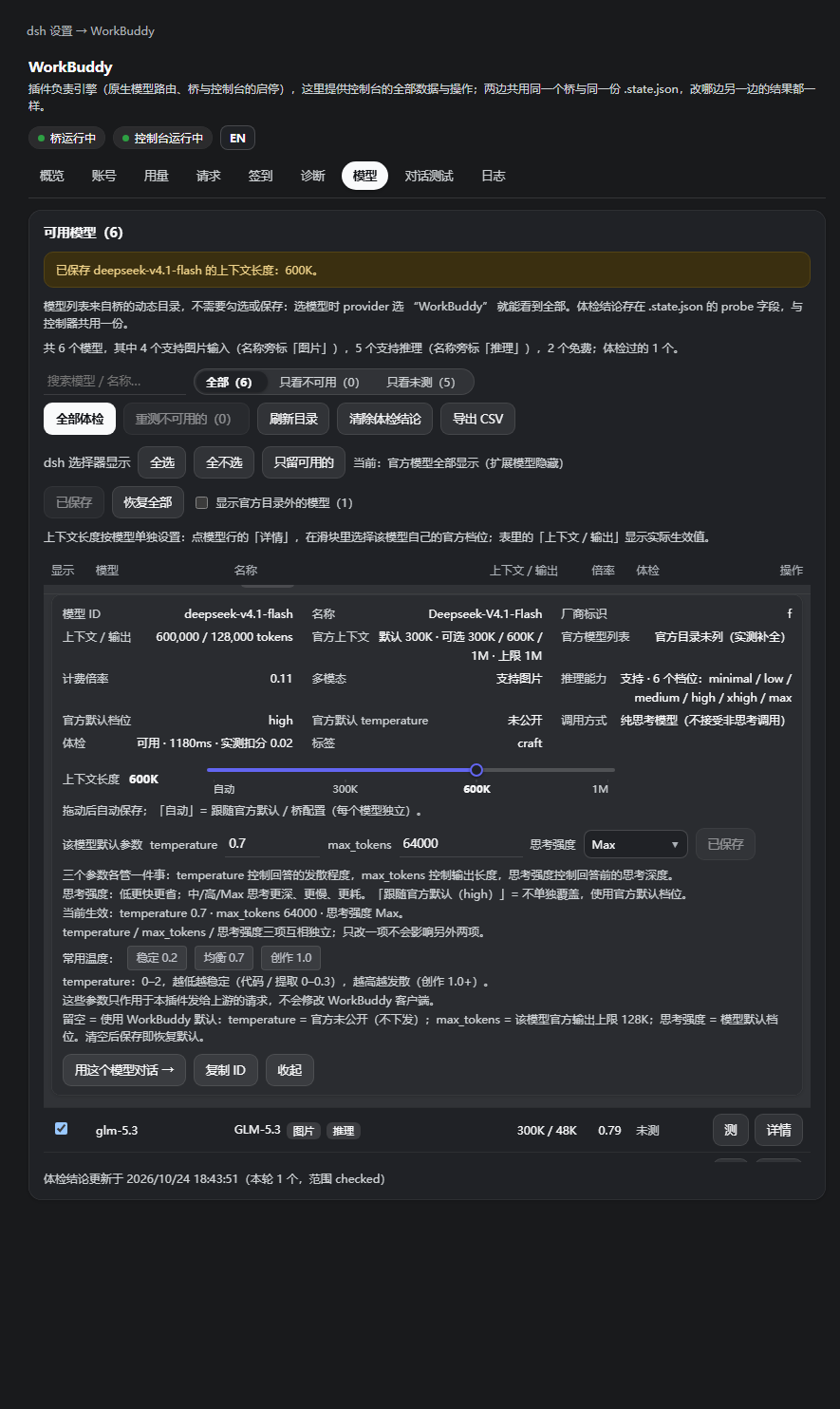Open the 用量 tab
The width and height of the screenshot is (840, 1409).
click(157, 176)
